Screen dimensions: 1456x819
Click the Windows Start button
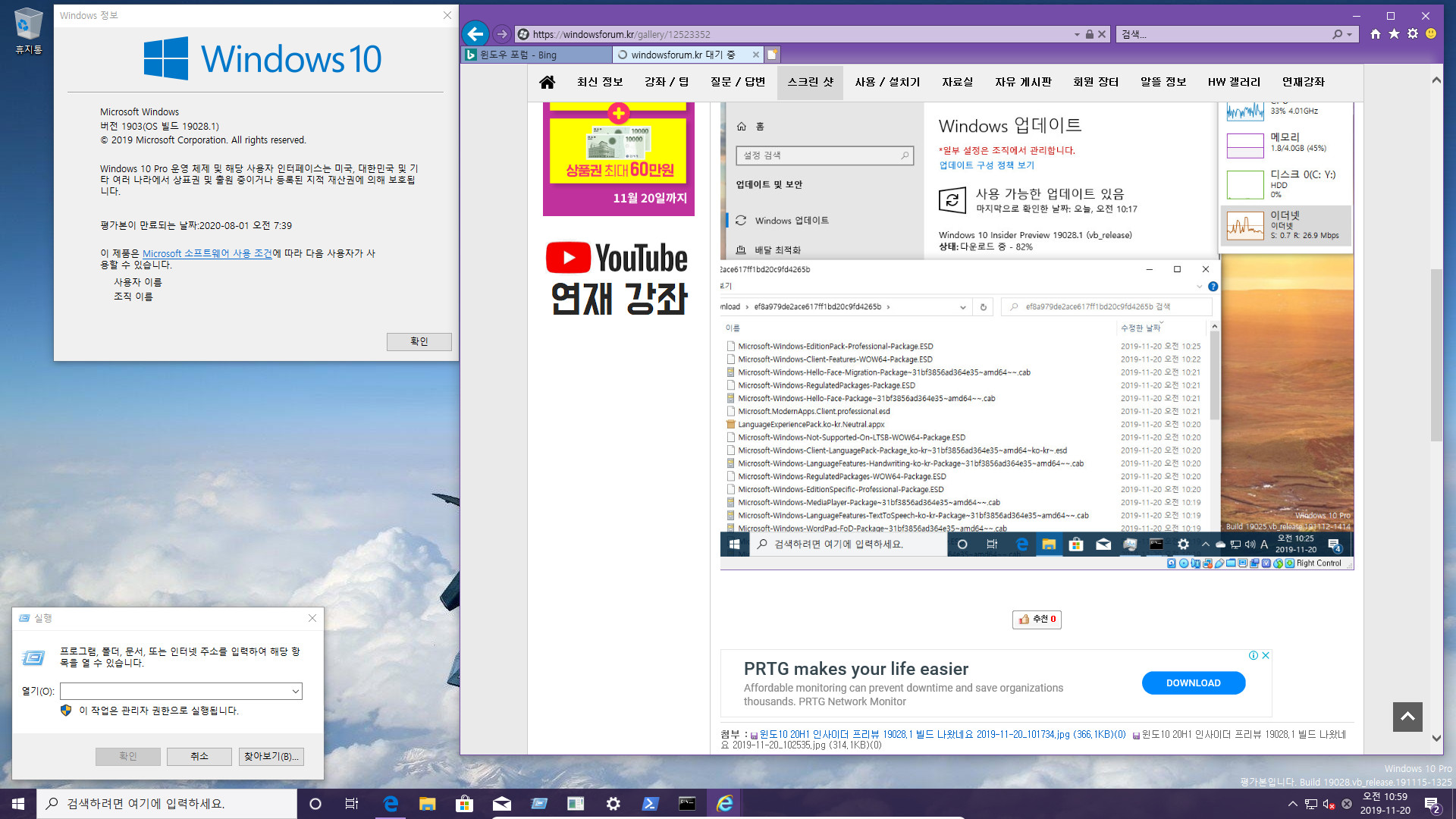[18, 804]
